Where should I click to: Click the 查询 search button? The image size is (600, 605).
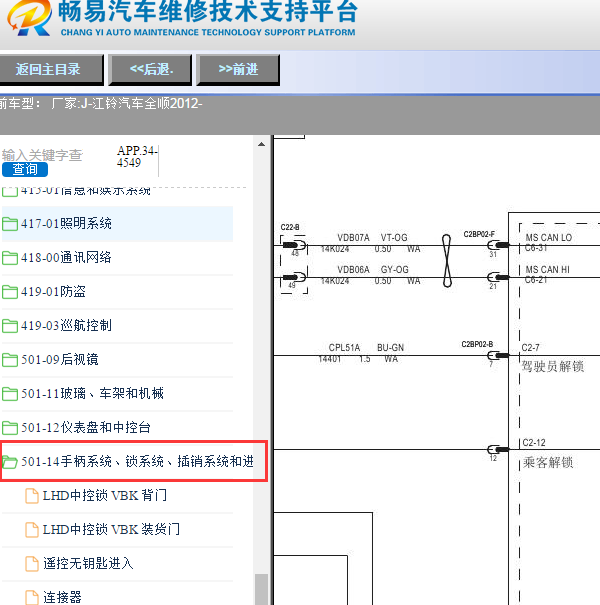[x=25, y=169]
